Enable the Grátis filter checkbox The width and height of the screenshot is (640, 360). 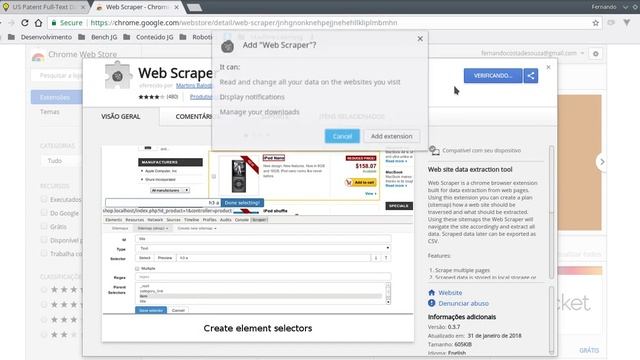pyautogui.click(x=44, y=226)
